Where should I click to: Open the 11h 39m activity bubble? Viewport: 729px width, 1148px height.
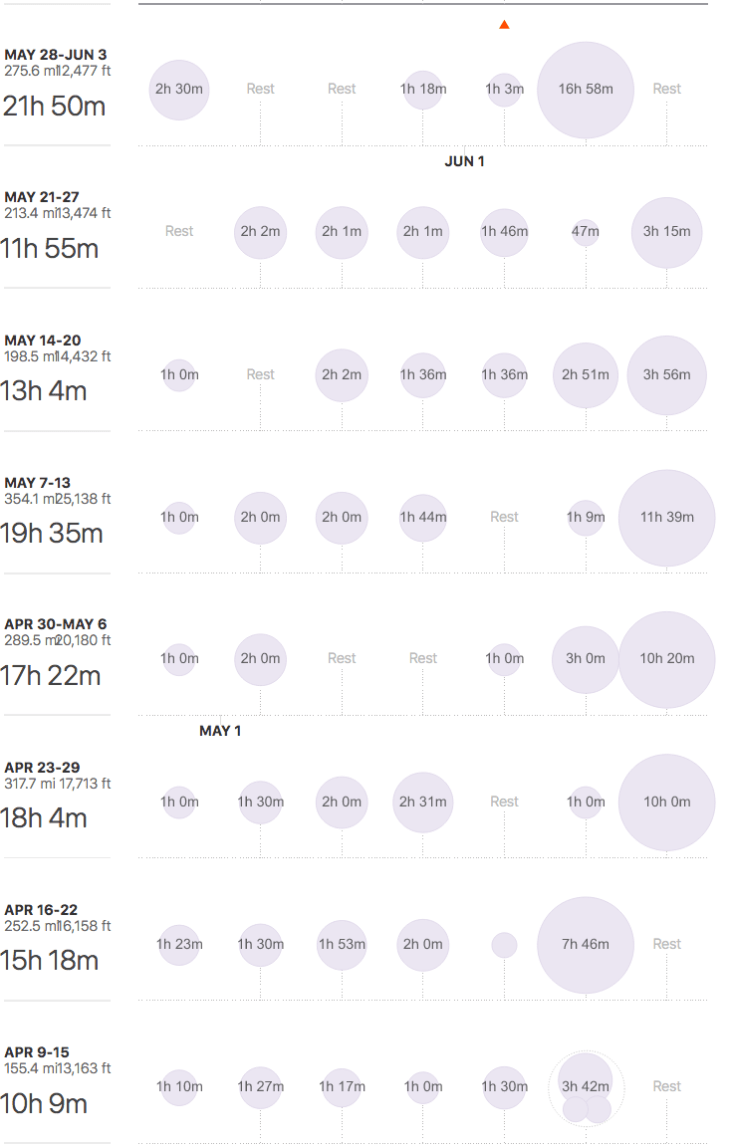[x=666, y=517]
